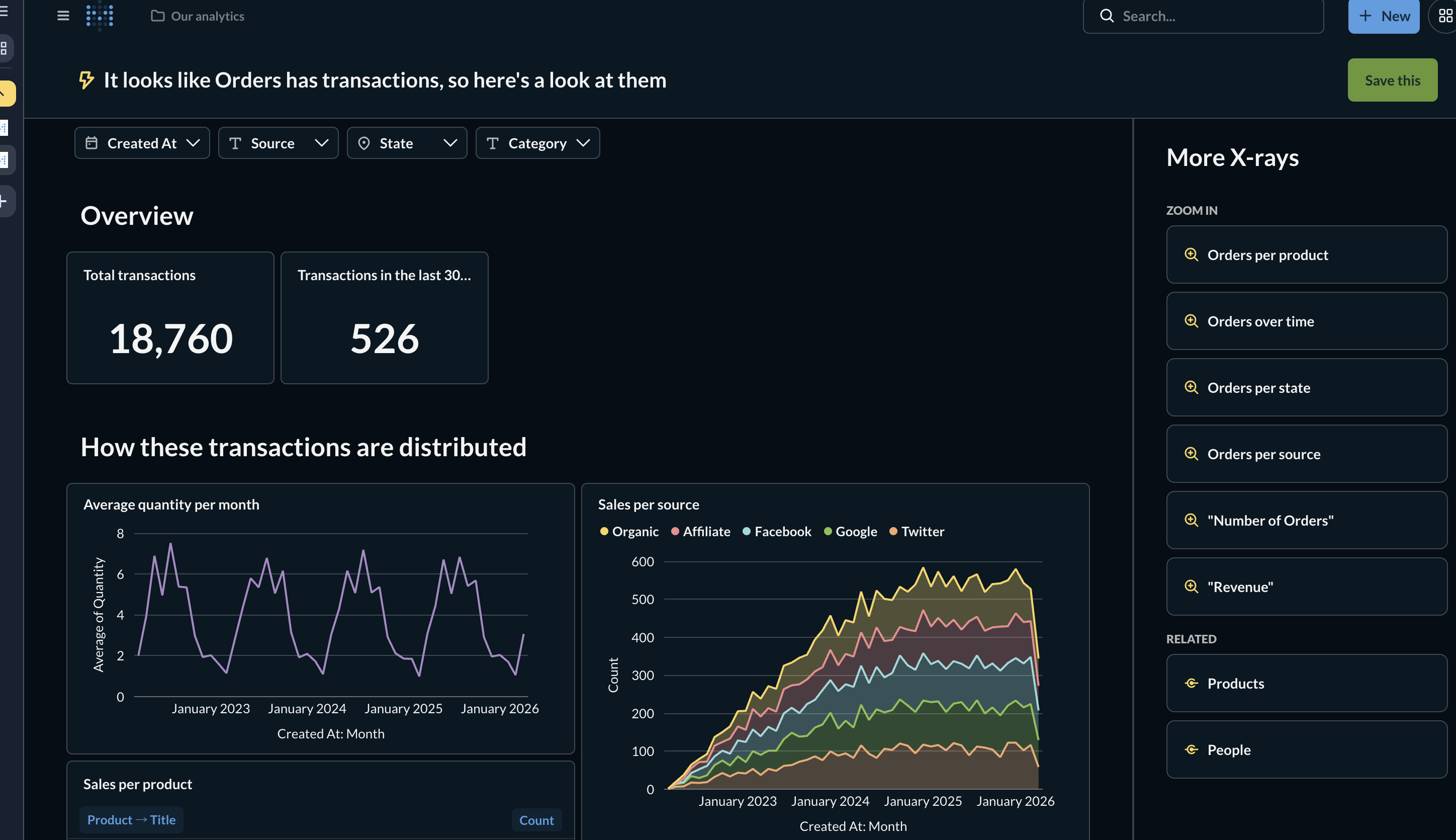Click the plus icon in New button

(x=1366, y=16)
